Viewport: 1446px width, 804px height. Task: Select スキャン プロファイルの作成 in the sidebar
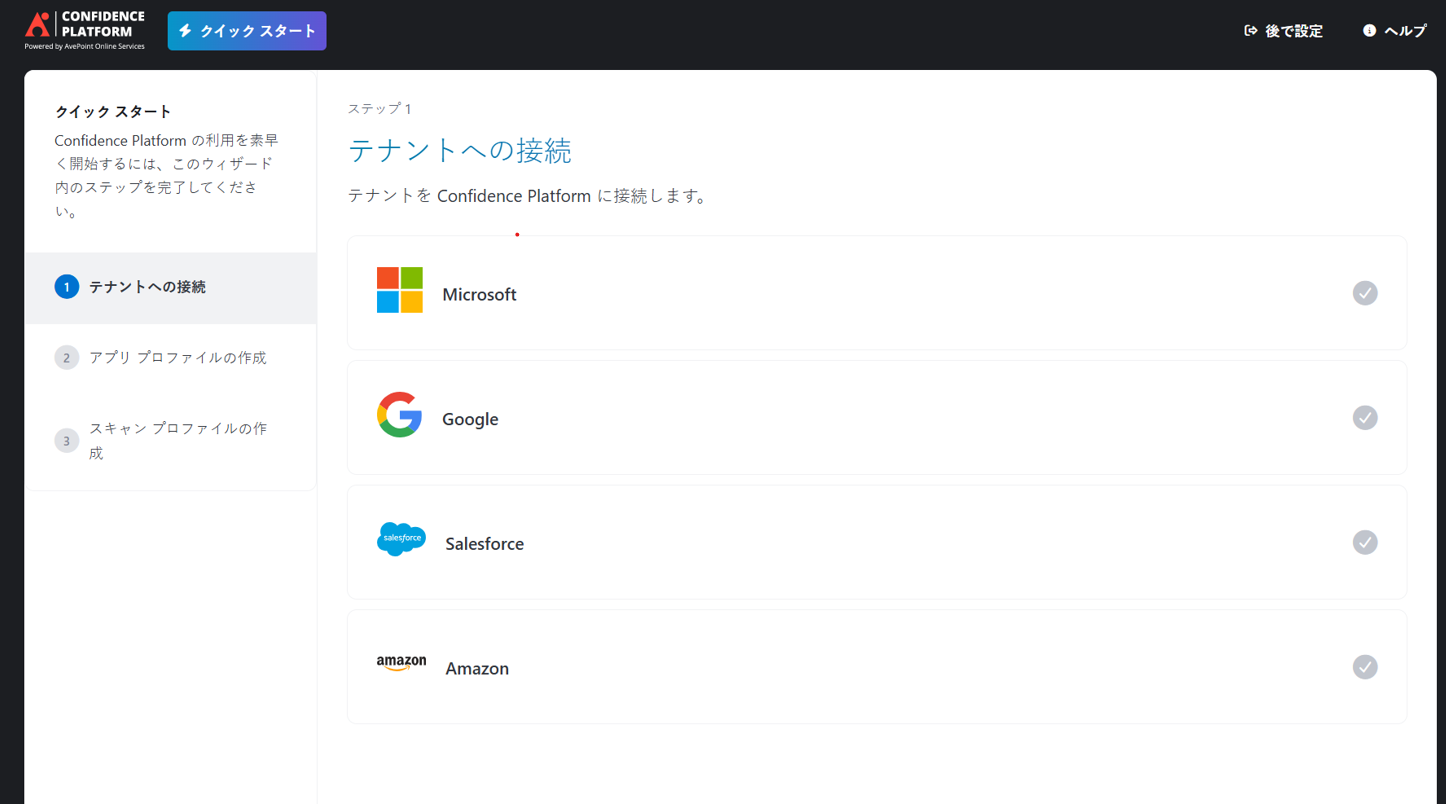pyautogui.click(x=177, y=440)
